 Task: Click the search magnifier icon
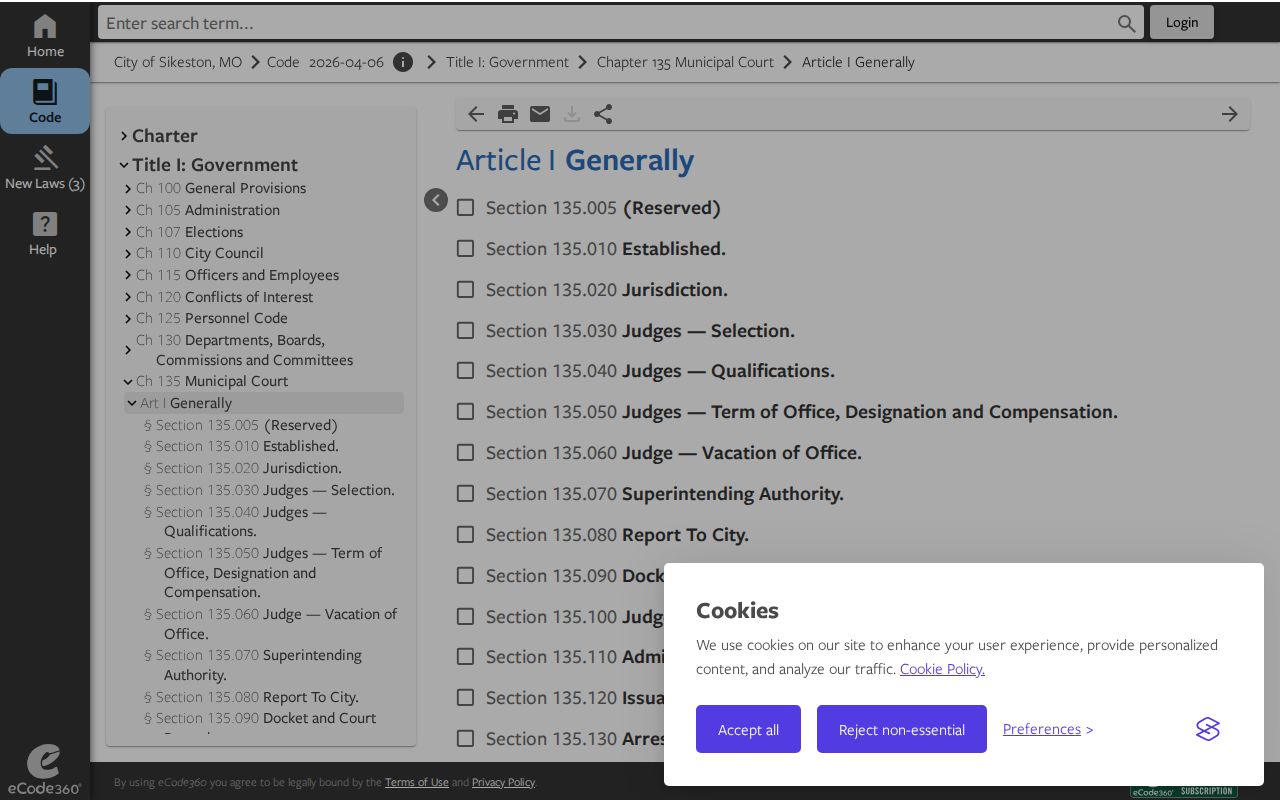click(x=1127, y=23)
